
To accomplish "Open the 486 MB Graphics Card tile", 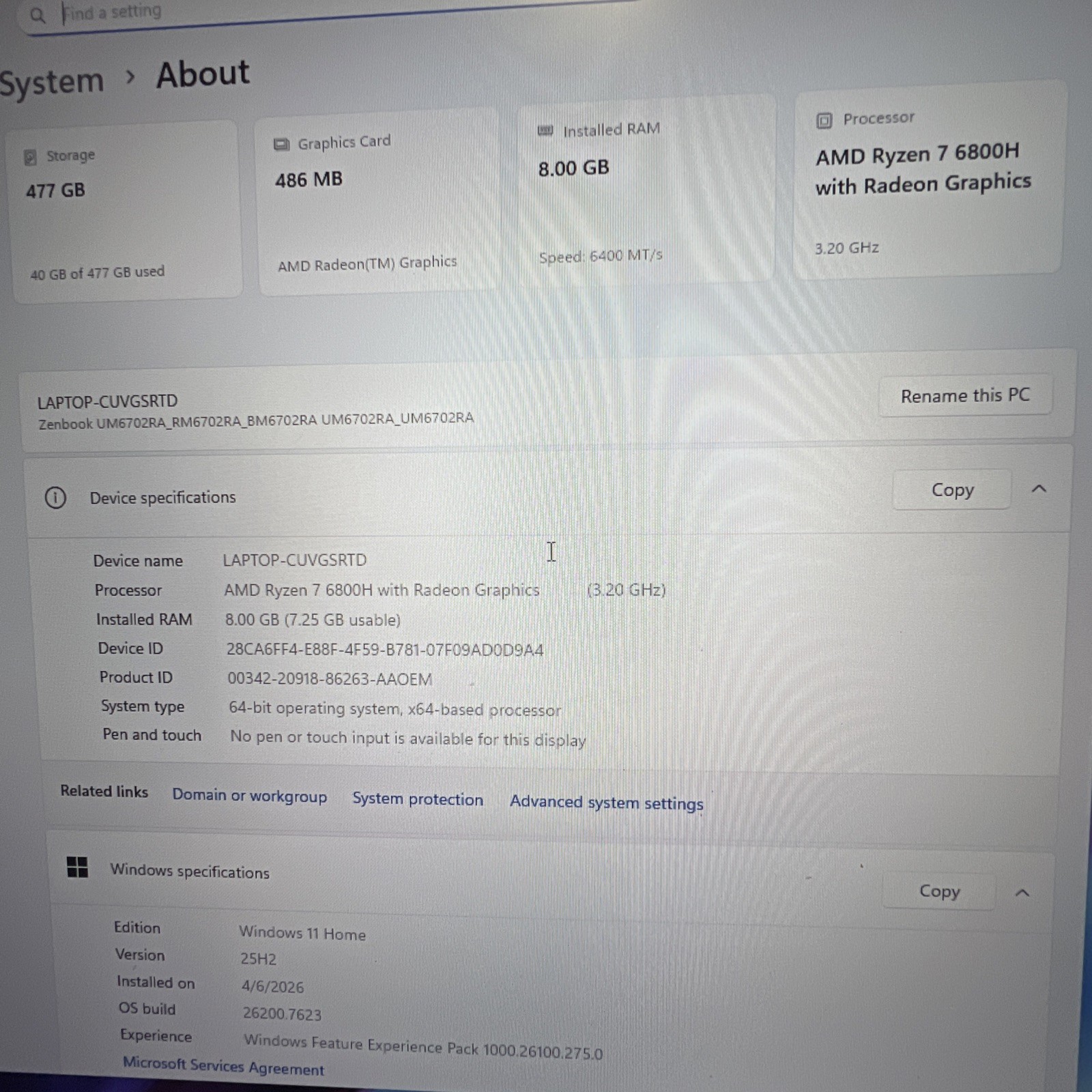I will coord(379,201).
